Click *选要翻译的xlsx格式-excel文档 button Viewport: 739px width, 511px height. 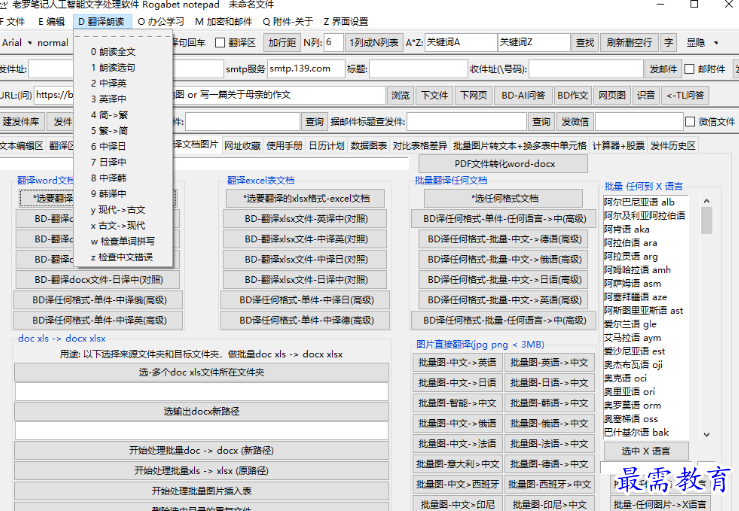point(306,198)
